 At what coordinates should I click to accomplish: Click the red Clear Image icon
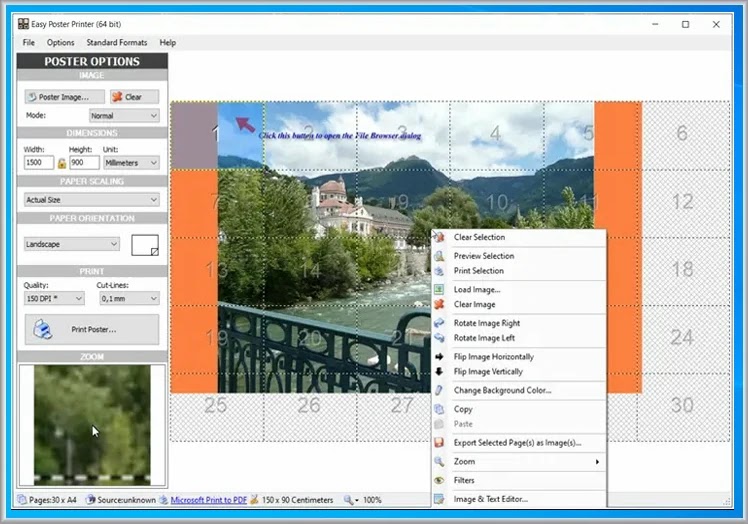439,304
